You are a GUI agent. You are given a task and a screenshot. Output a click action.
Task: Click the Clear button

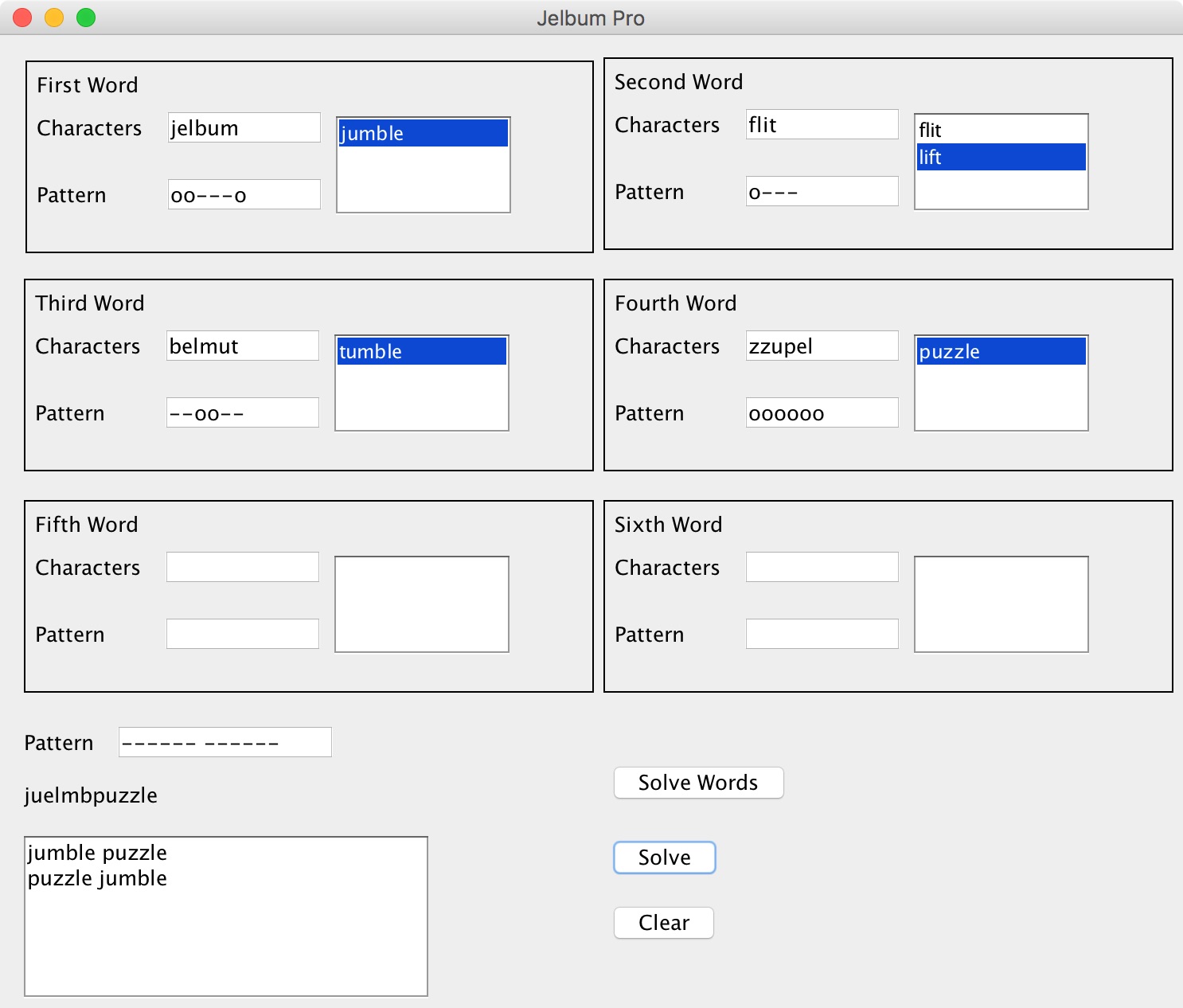pyautogui.click(x=663, y=923)
